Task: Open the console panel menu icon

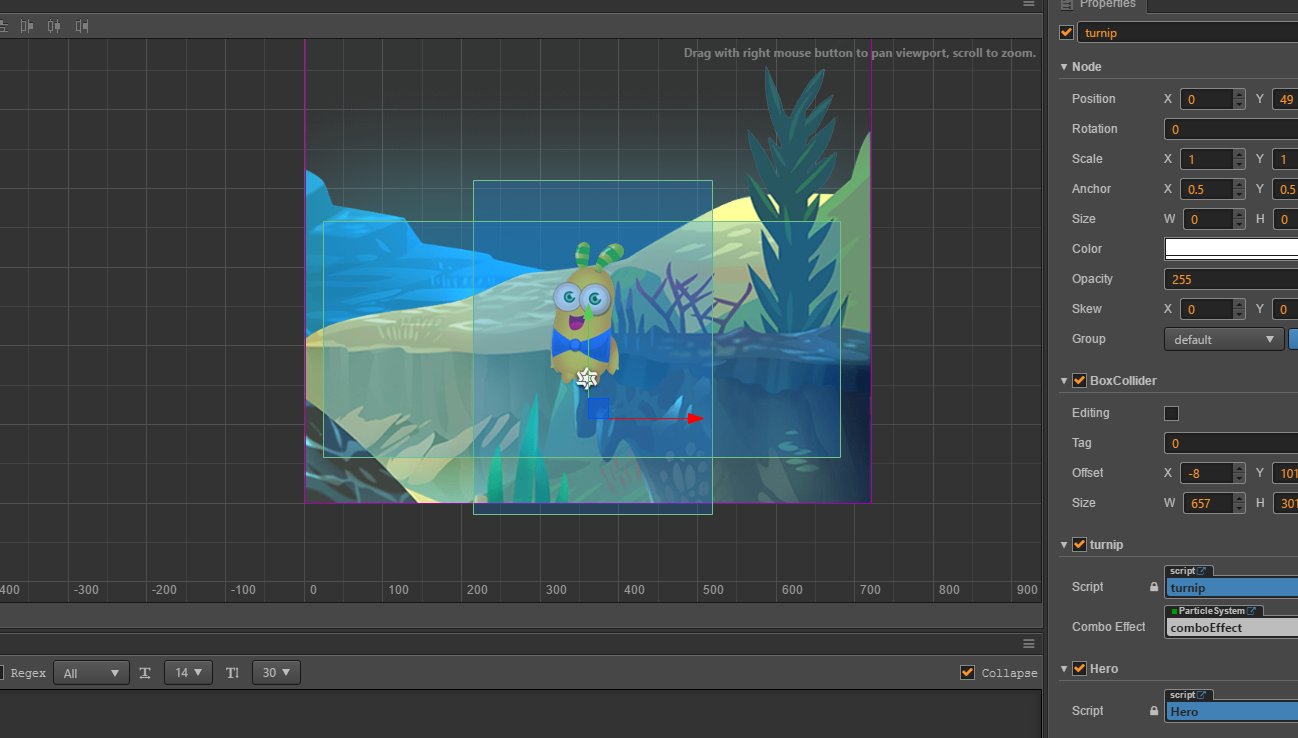Action: click(1029, 643)
